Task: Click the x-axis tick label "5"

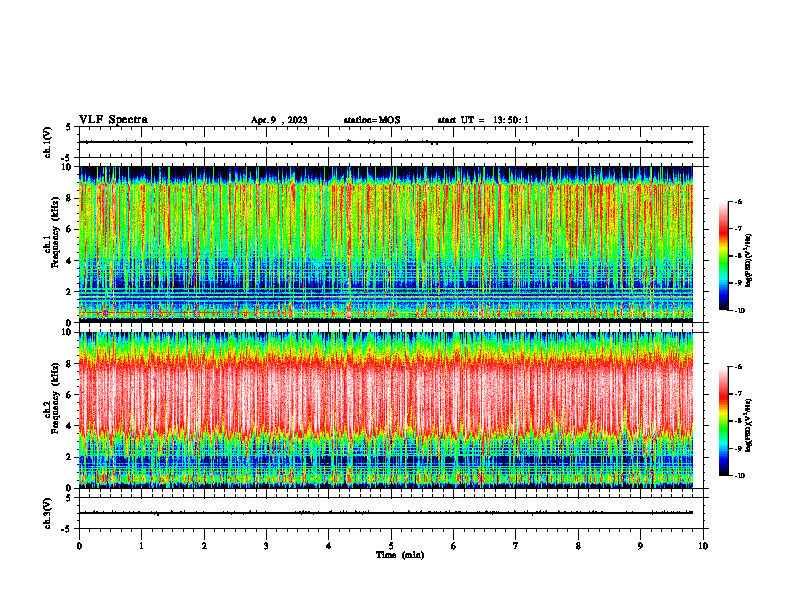Action: coord(391,546)
